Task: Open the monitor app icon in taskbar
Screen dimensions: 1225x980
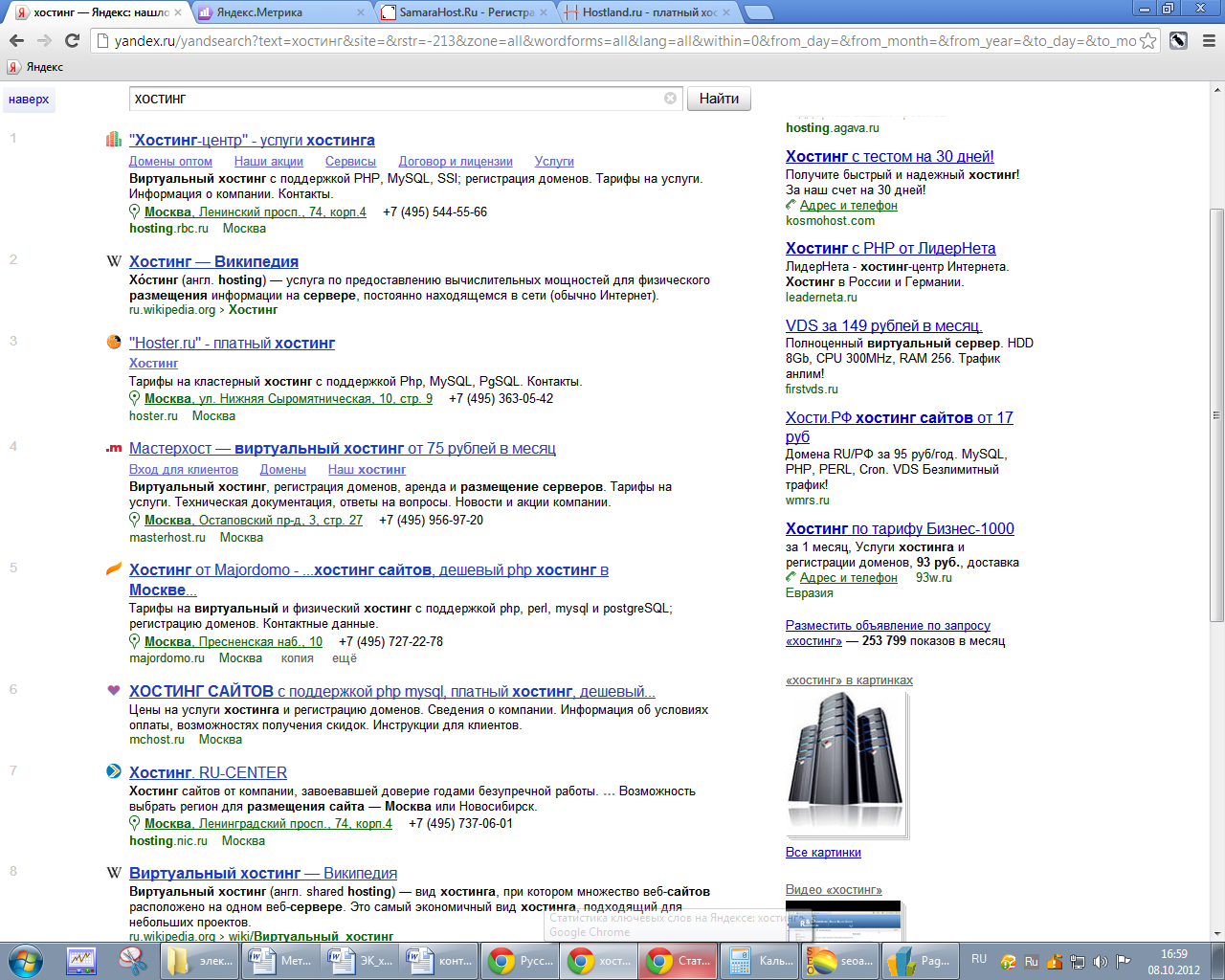Action: (80, 961)
